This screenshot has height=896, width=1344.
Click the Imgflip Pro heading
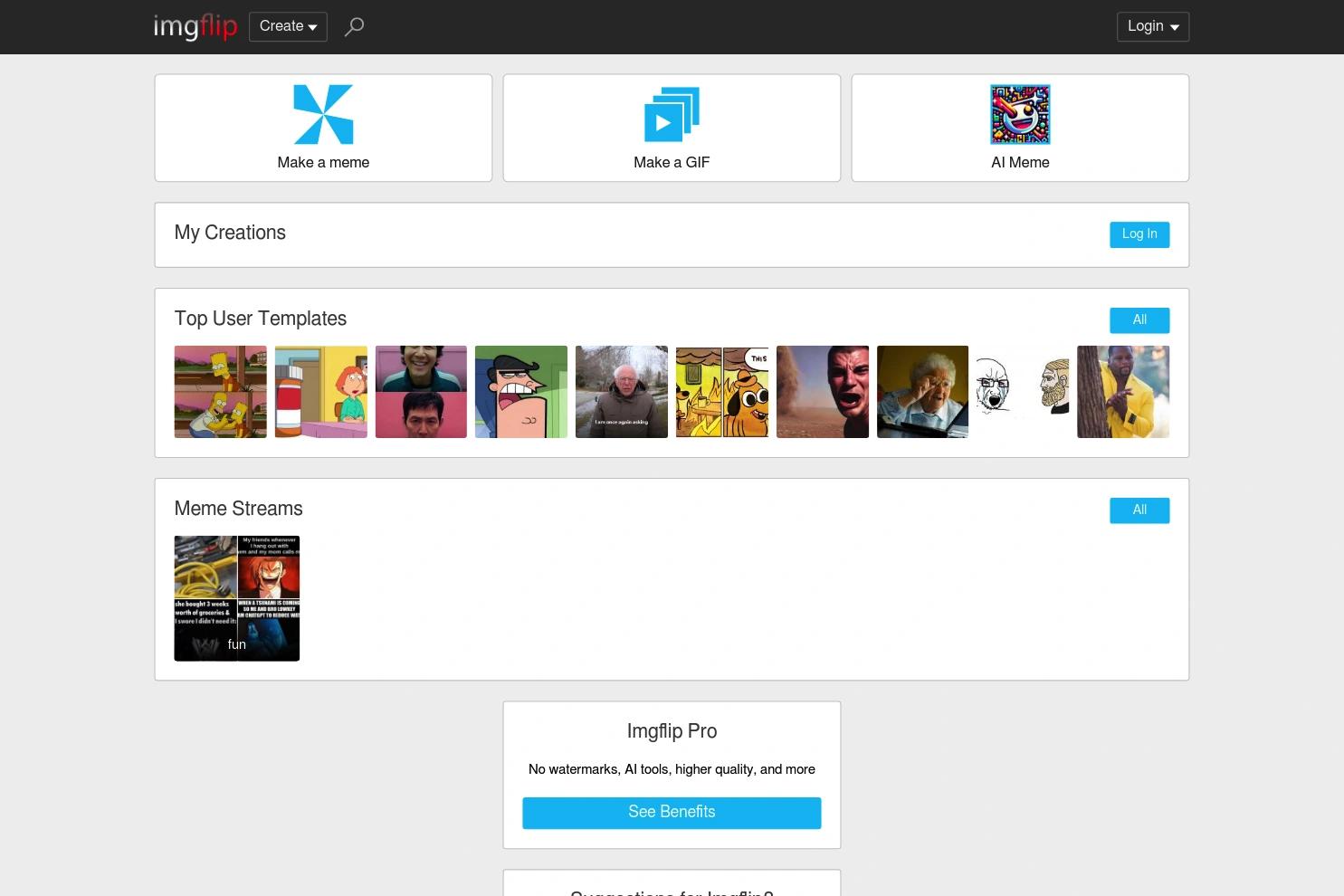[x=672, y=731]
